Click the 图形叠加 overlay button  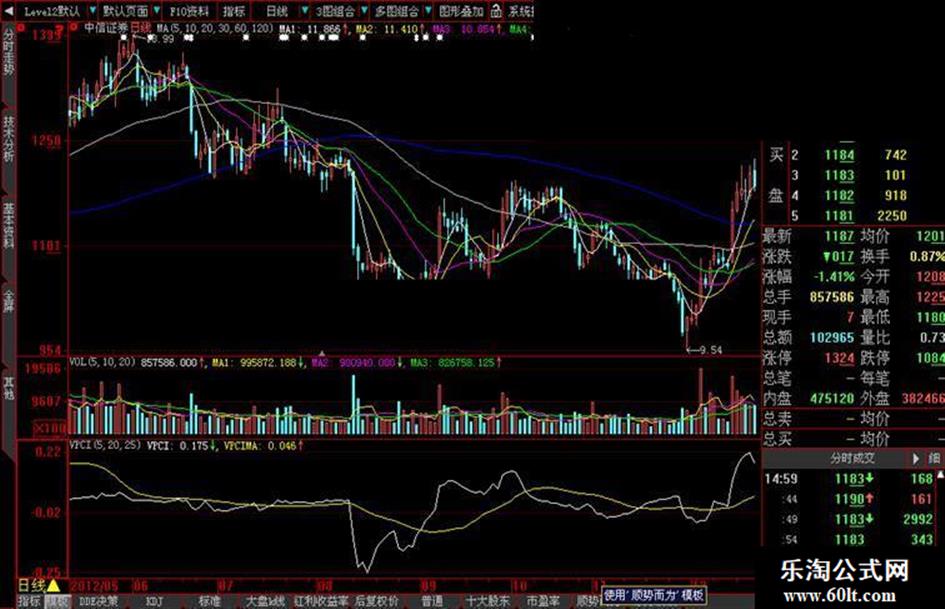click(x=461, y=11)
